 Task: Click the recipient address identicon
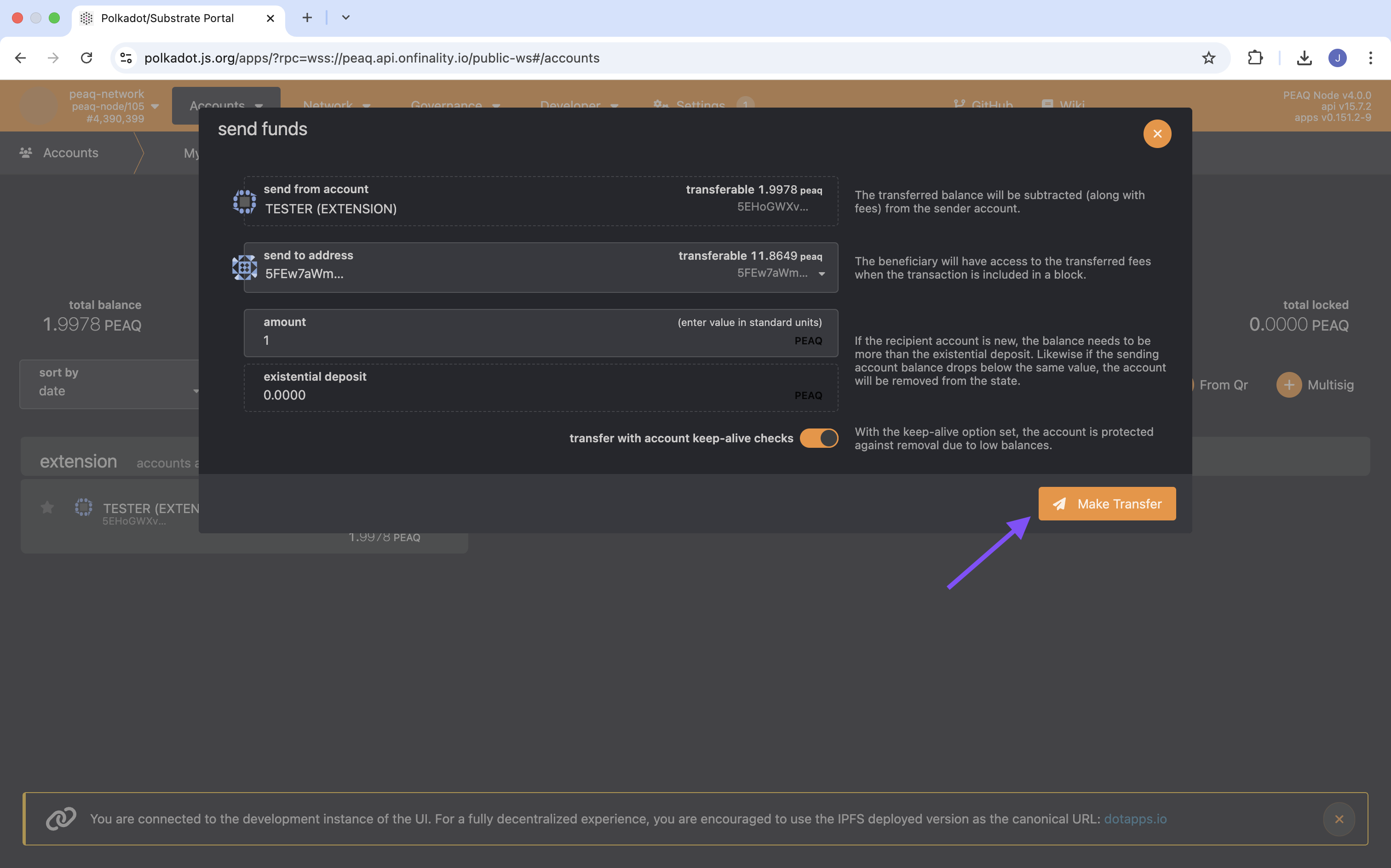coord(244,268)
